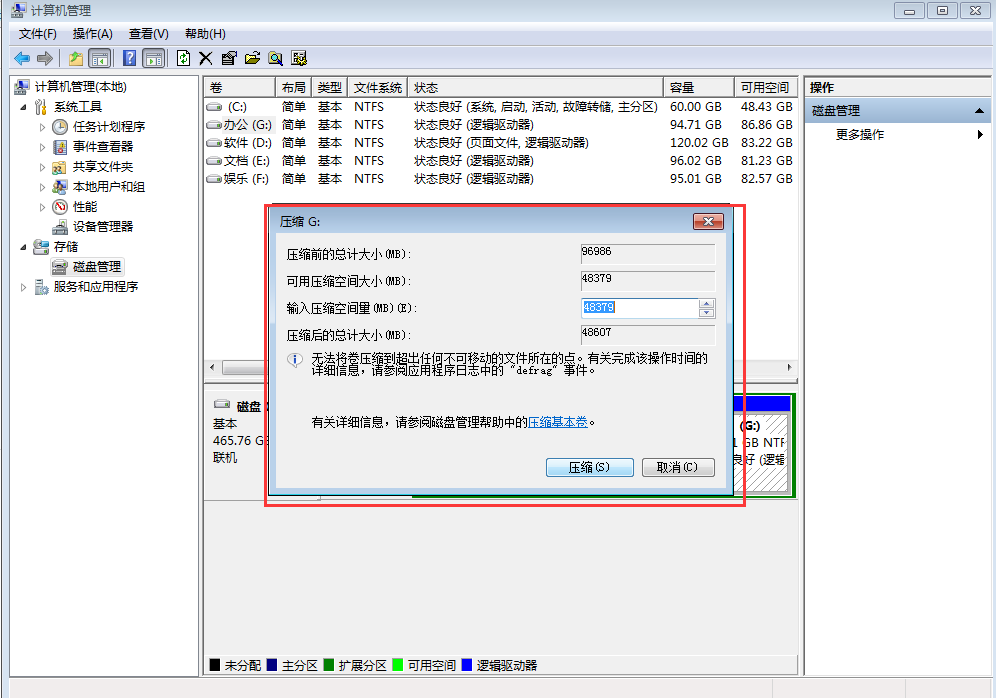
Task: Click the blue Help question-mark toolbar icon
Action: pos(130,58)
